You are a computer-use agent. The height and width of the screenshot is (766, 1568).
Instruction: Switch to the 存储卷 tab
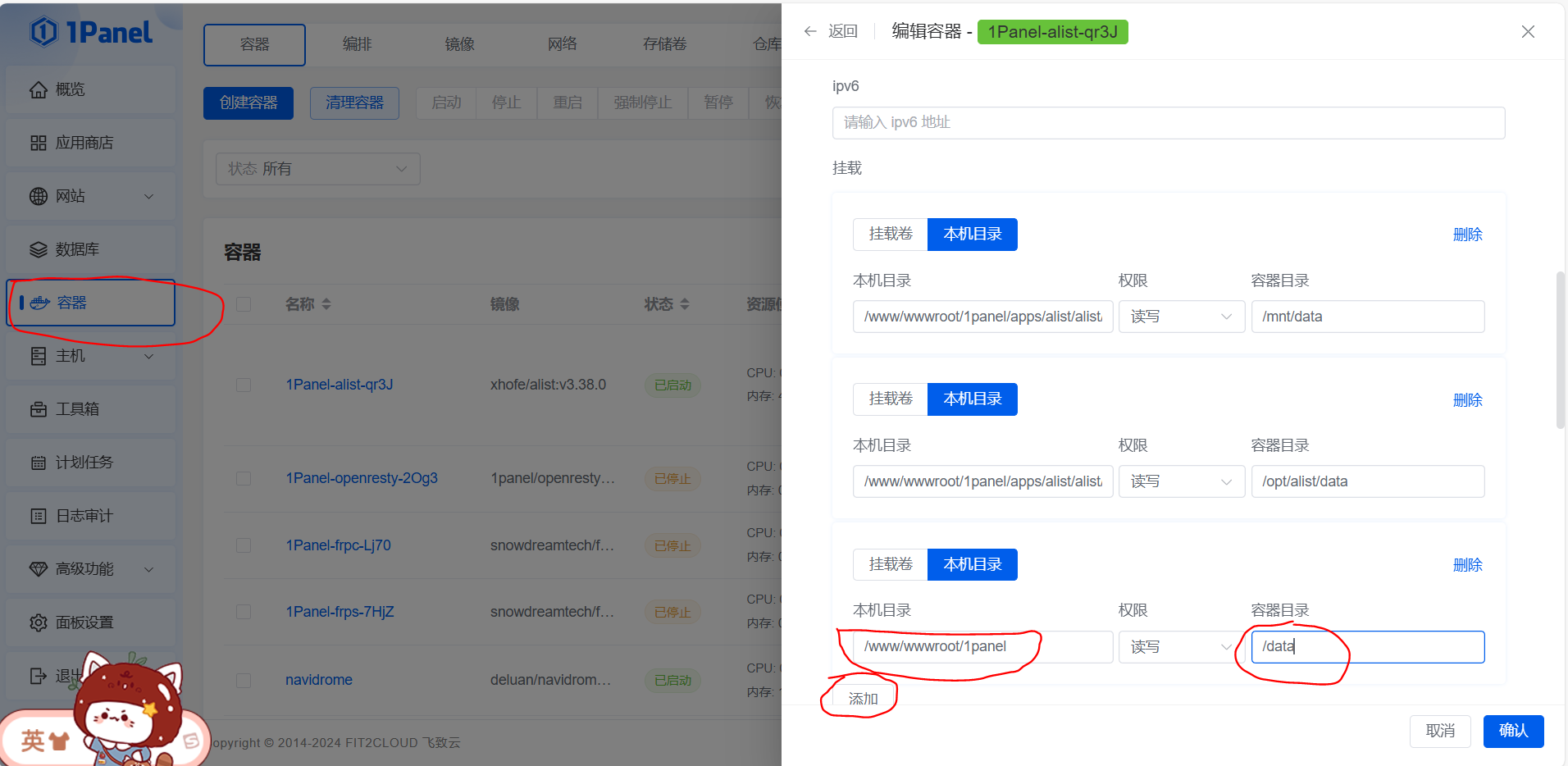(664, 44)
